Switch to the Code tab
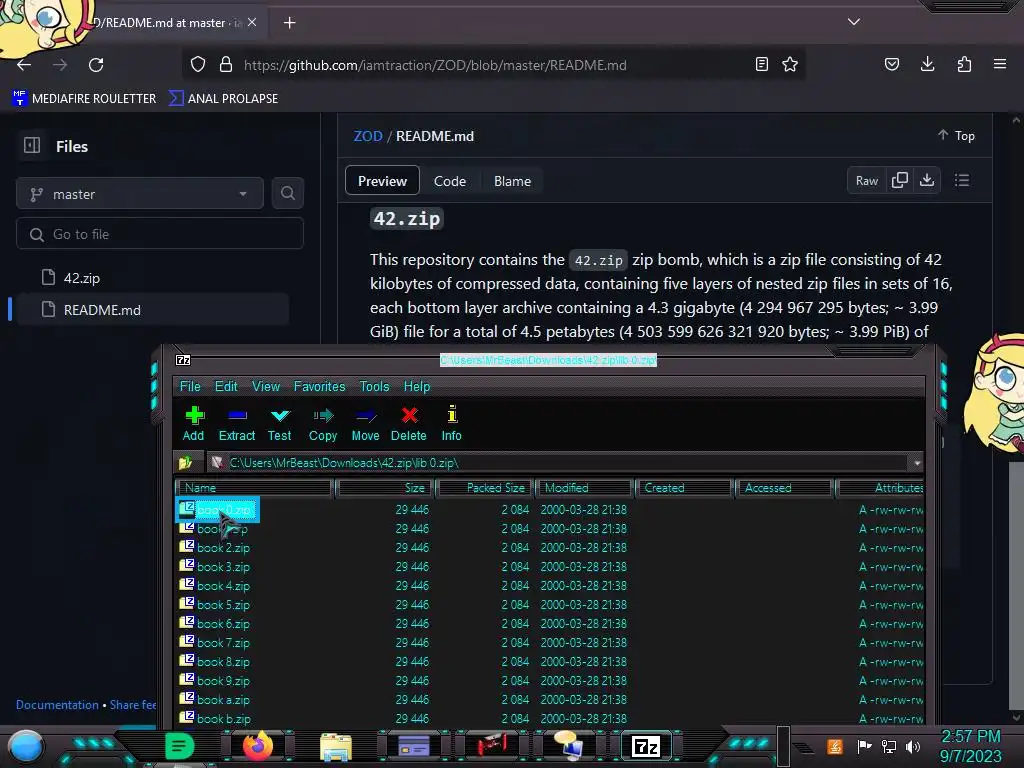 [450, 181]
